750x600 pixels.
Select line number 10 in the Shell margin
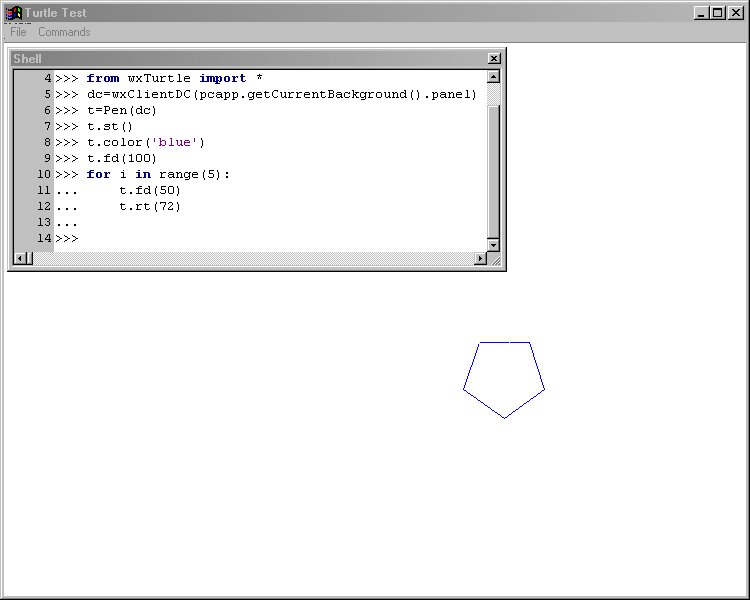click(45, 174)
